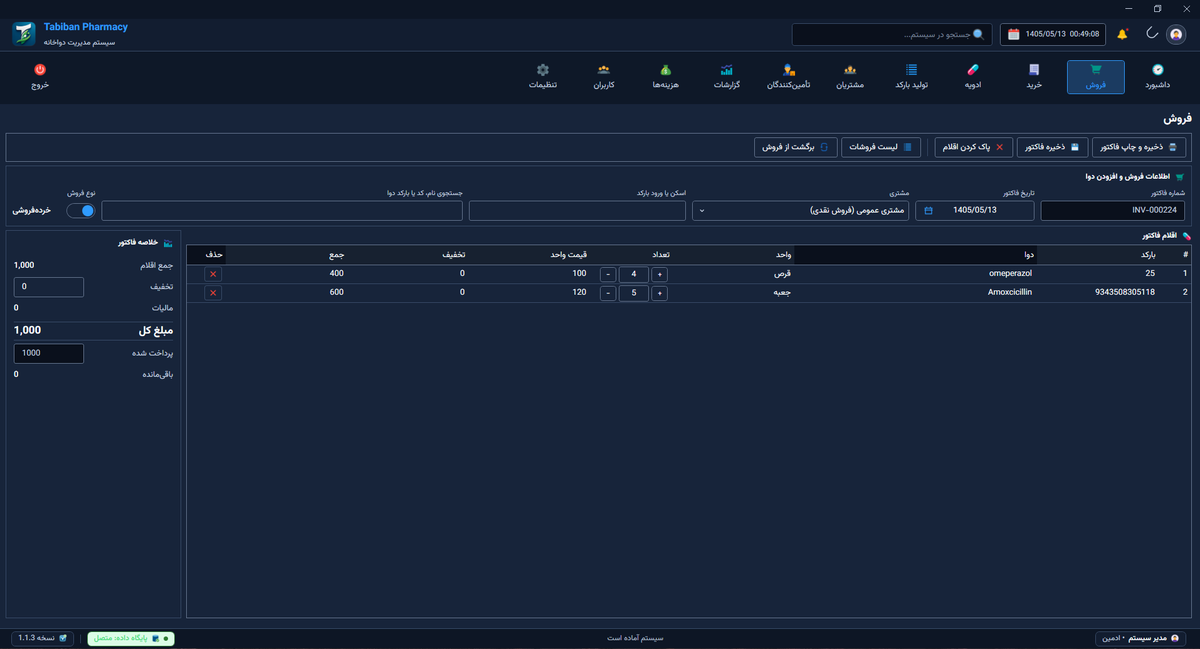Image resolution: width=1200 pixels, height=649 pixels.
Task: Click the sale information cart icon
Action: coord(1179,177)
